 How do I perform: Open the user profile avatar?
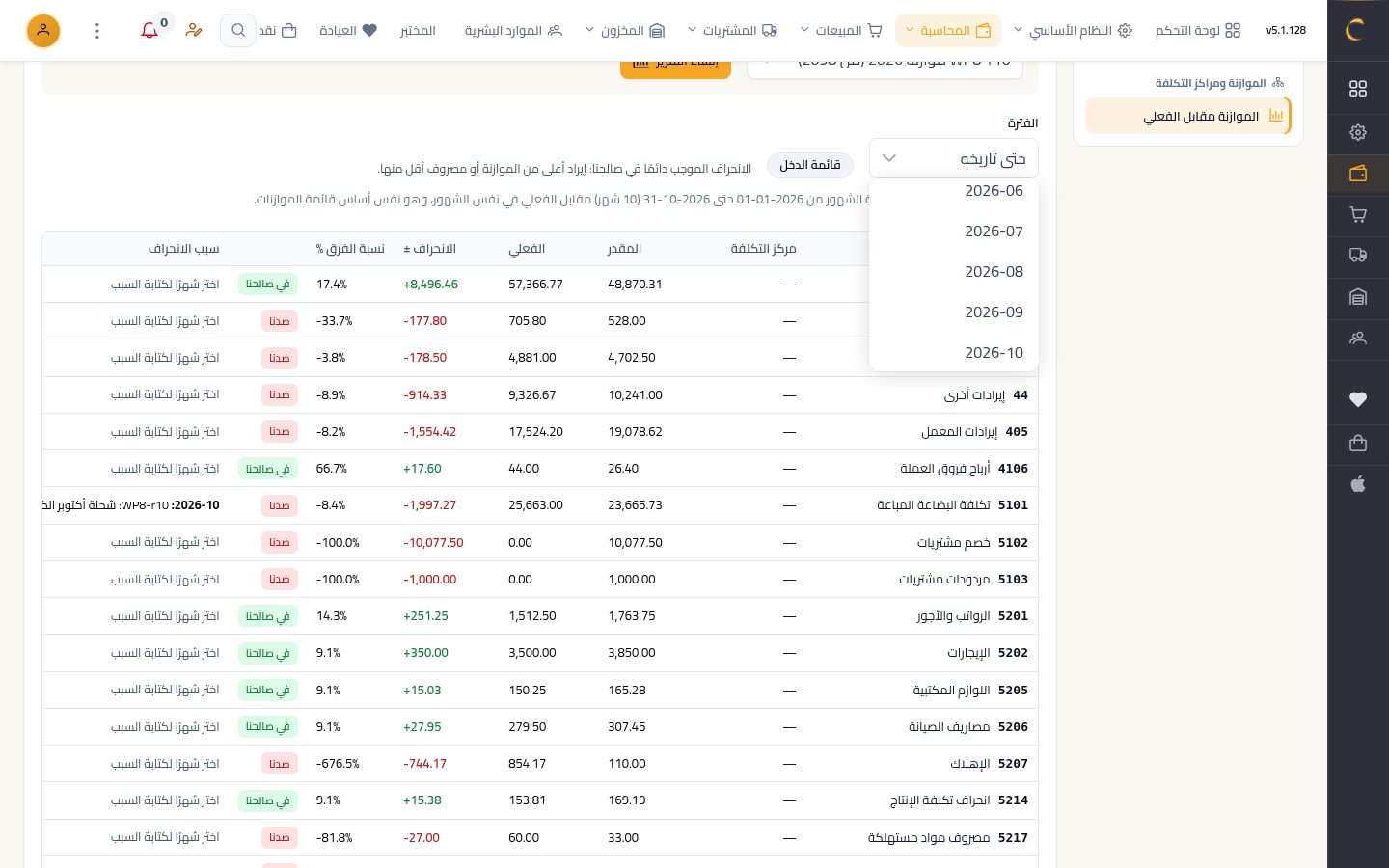(43, 31)
